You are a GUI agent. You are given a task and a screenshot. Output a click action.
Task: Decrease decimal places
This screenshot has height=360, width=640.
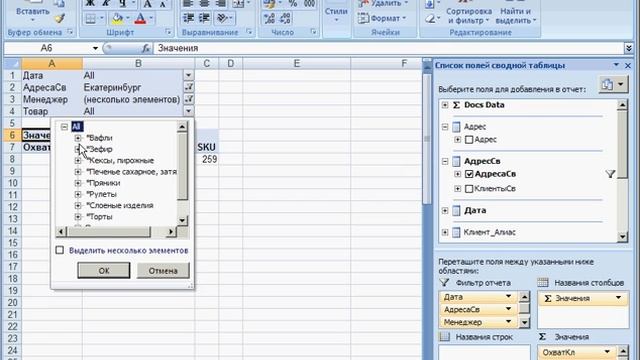coord(286,18)
